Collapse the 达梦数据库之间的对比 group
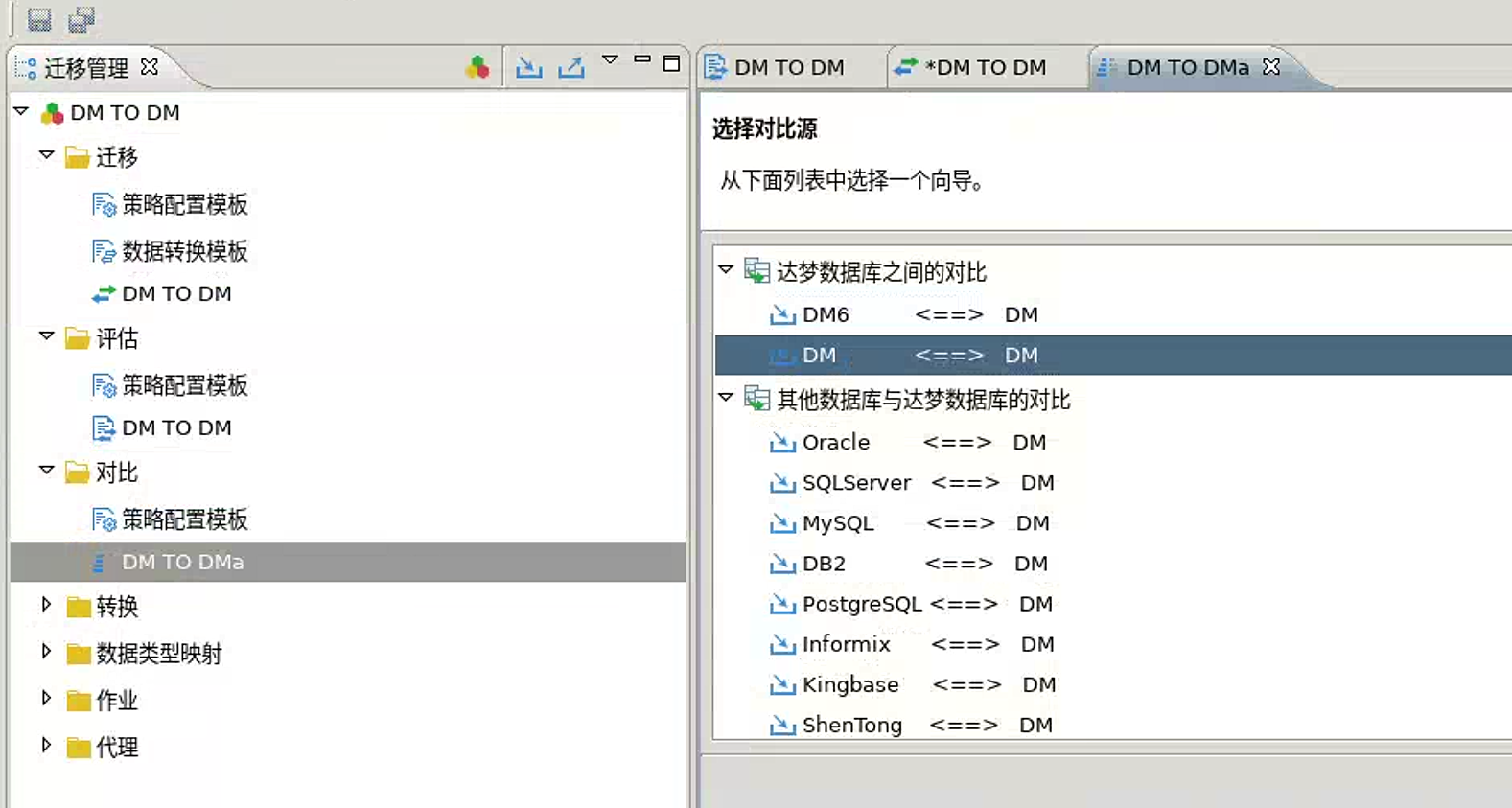 point(726,270)
